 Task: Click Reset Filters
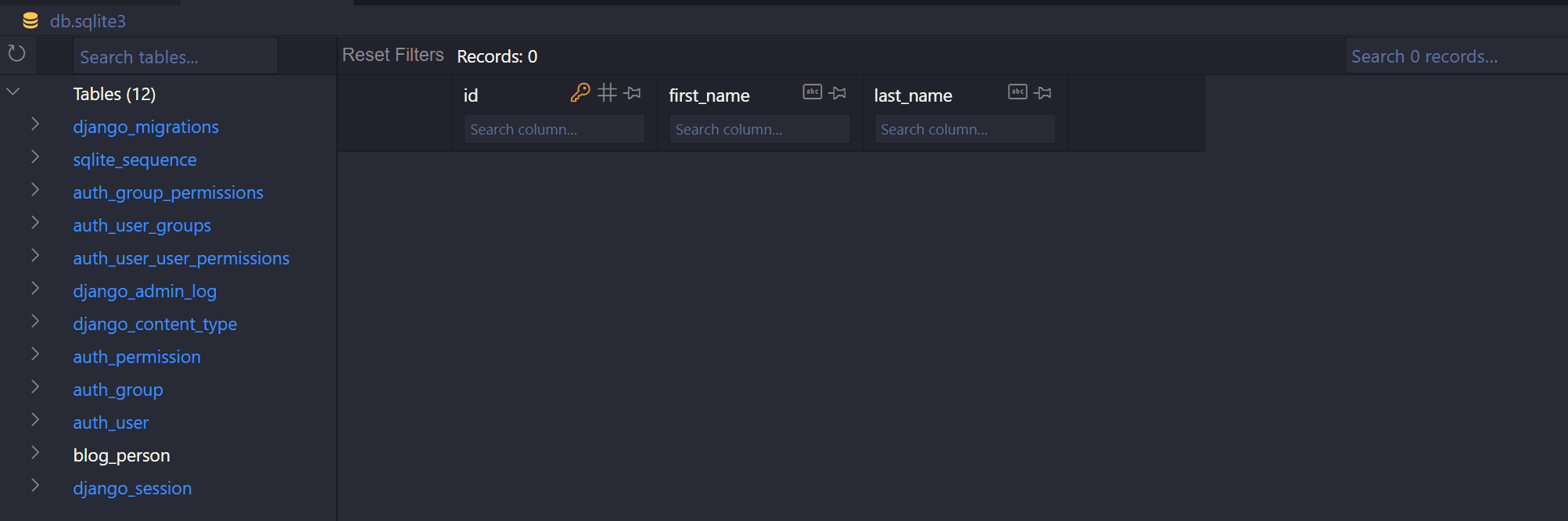click(393, 56)
